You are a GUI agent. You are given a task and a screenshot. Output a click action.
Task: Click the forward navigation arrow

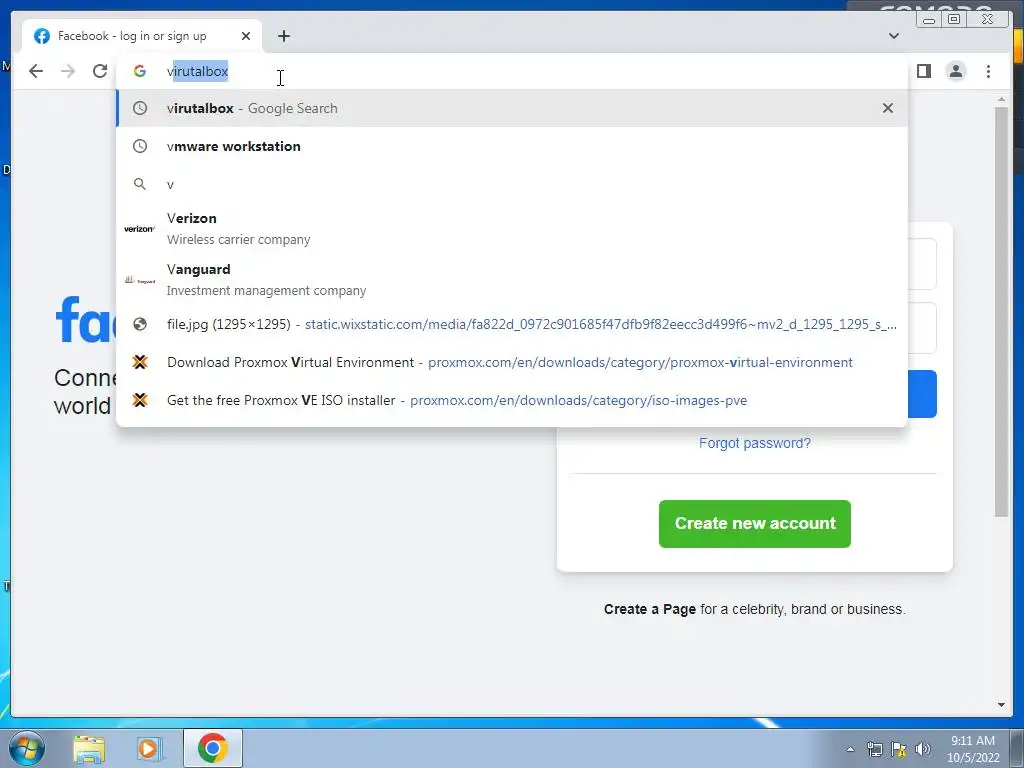click(68, 71)
